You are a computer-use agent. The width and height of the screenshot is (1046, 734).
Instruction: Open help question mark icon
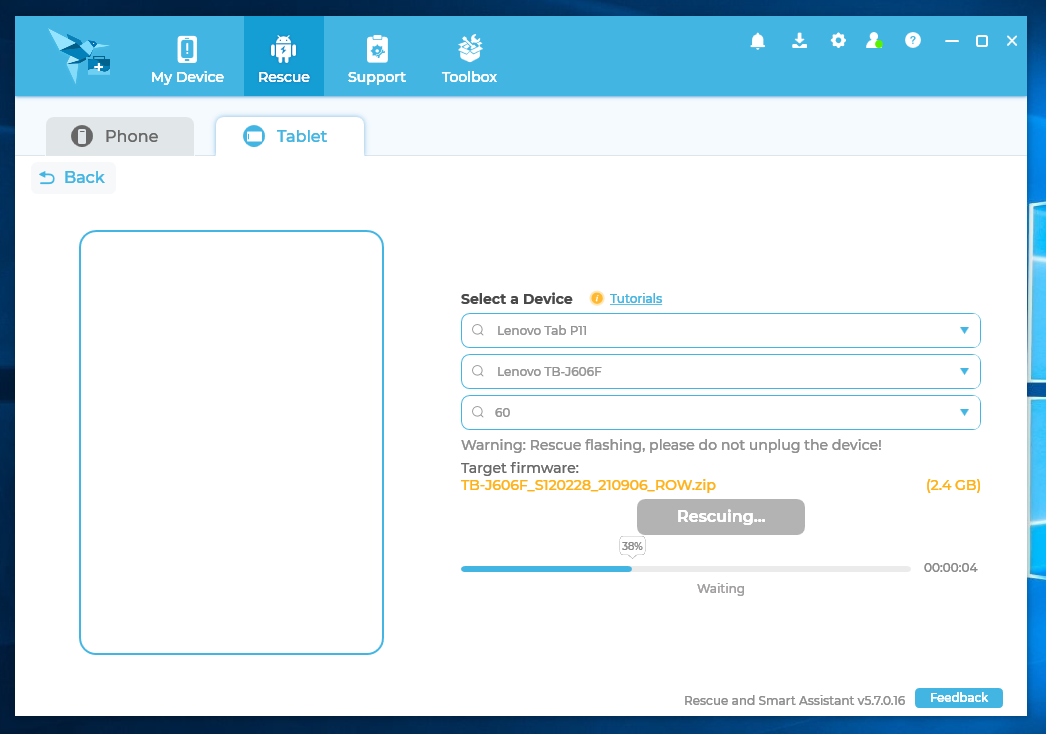[x=913, y=41]
